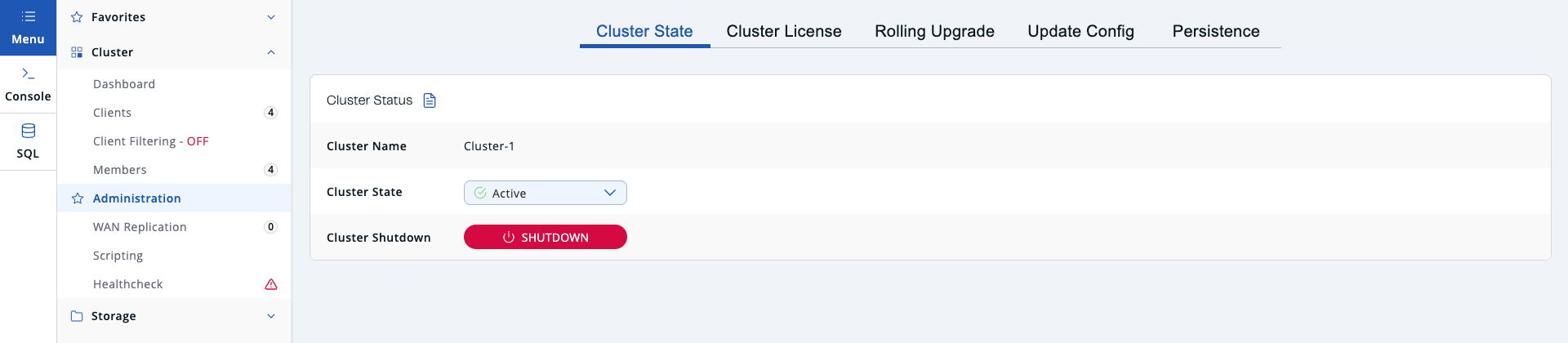
Task: Click the Healthcheck warning triangle icon
Action: tap(271, 284)
